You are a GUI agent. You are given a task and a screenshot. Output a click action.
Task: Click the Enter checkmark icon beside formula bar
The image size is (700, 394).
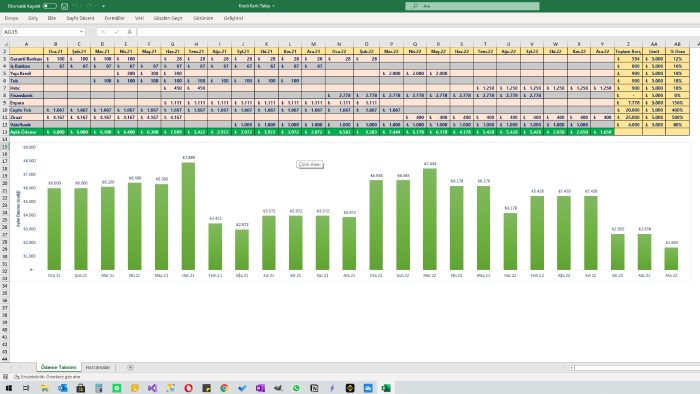pyautogui.click(x=116, y=32)
